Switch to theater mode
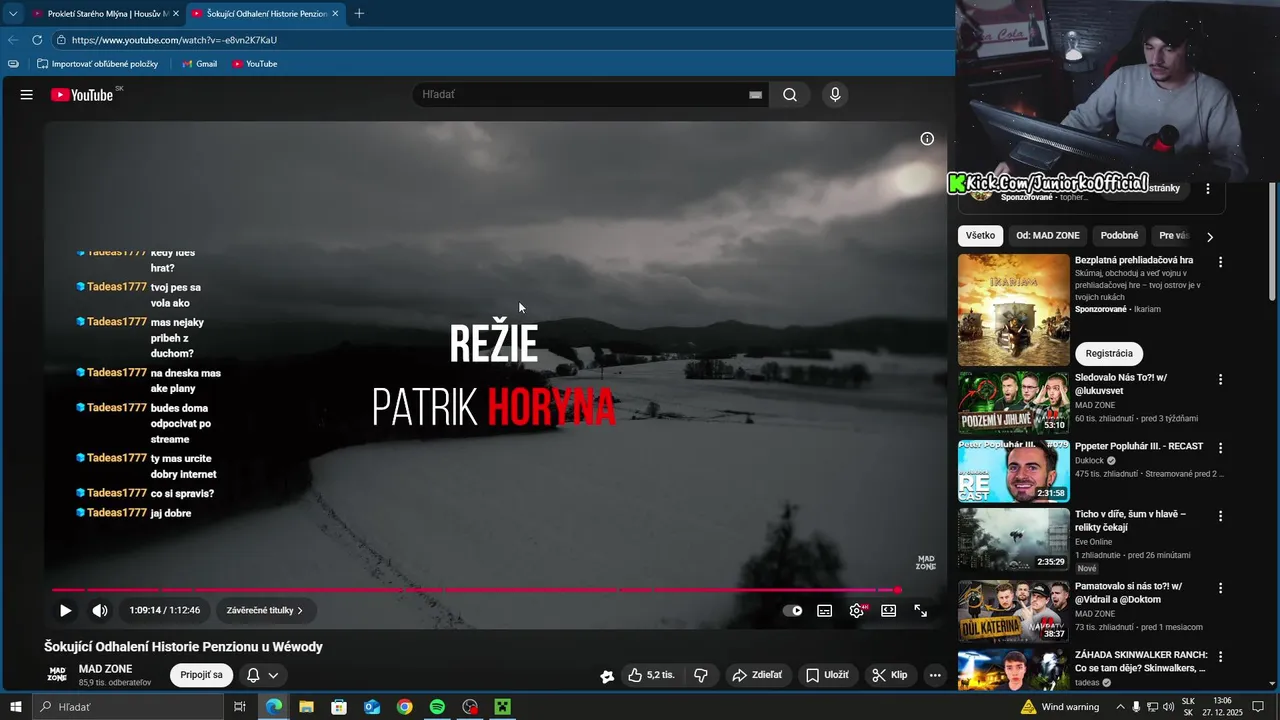Viewport: 1280px width, 720px height. pyautogui.click(x=888, y=610)
